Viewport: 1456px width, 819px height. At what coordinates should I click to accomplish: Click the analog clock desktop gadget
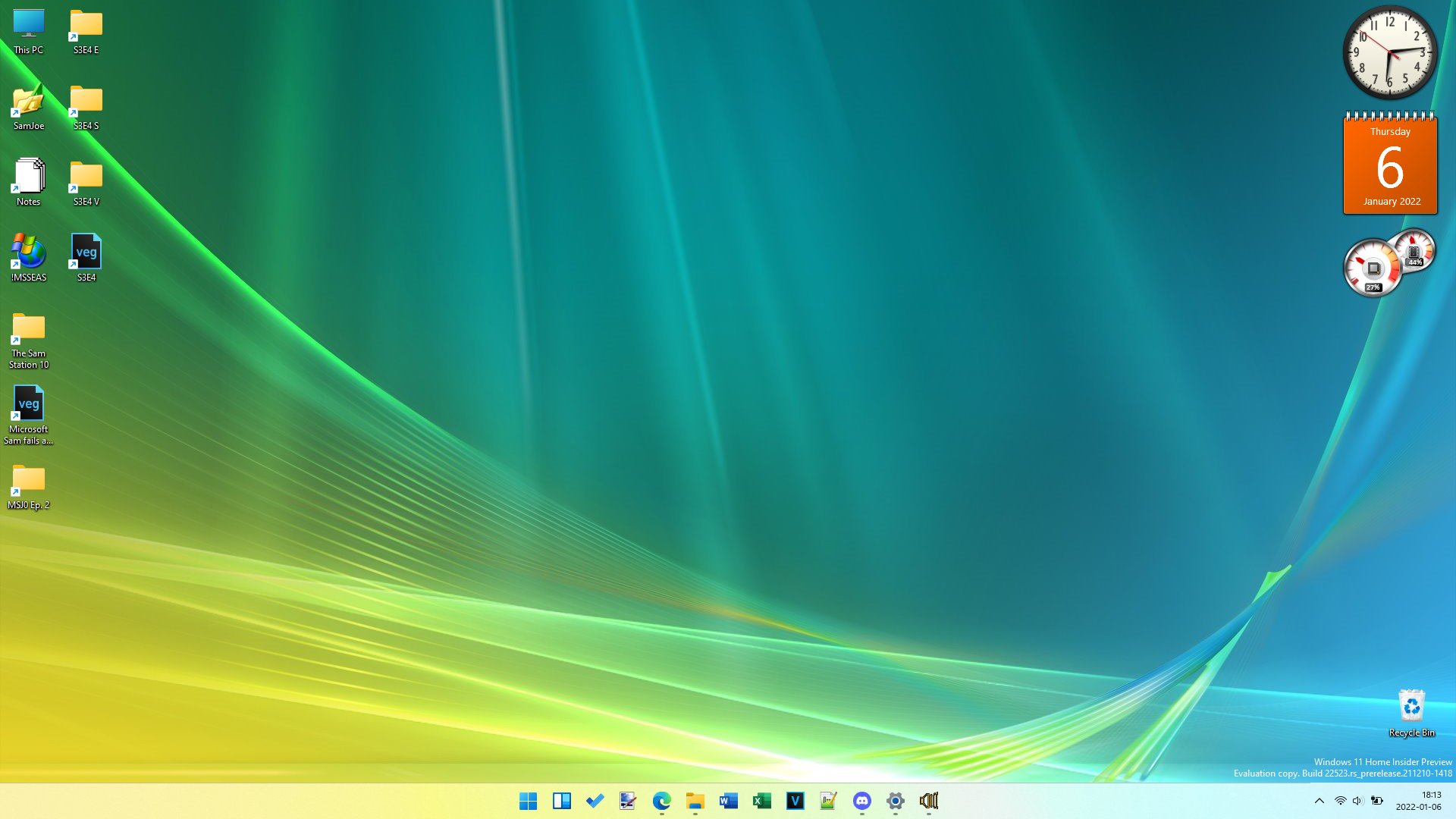coord(1390,52)
